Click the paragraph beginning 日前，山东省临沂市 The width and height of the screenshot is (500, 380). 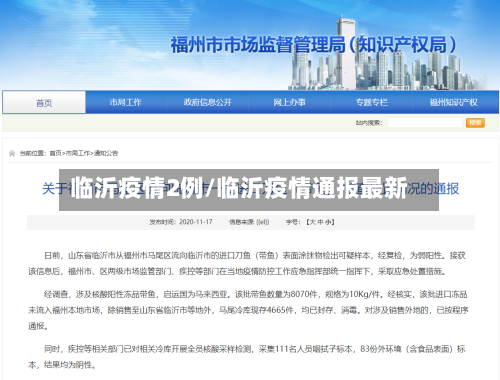click(247, 263)
